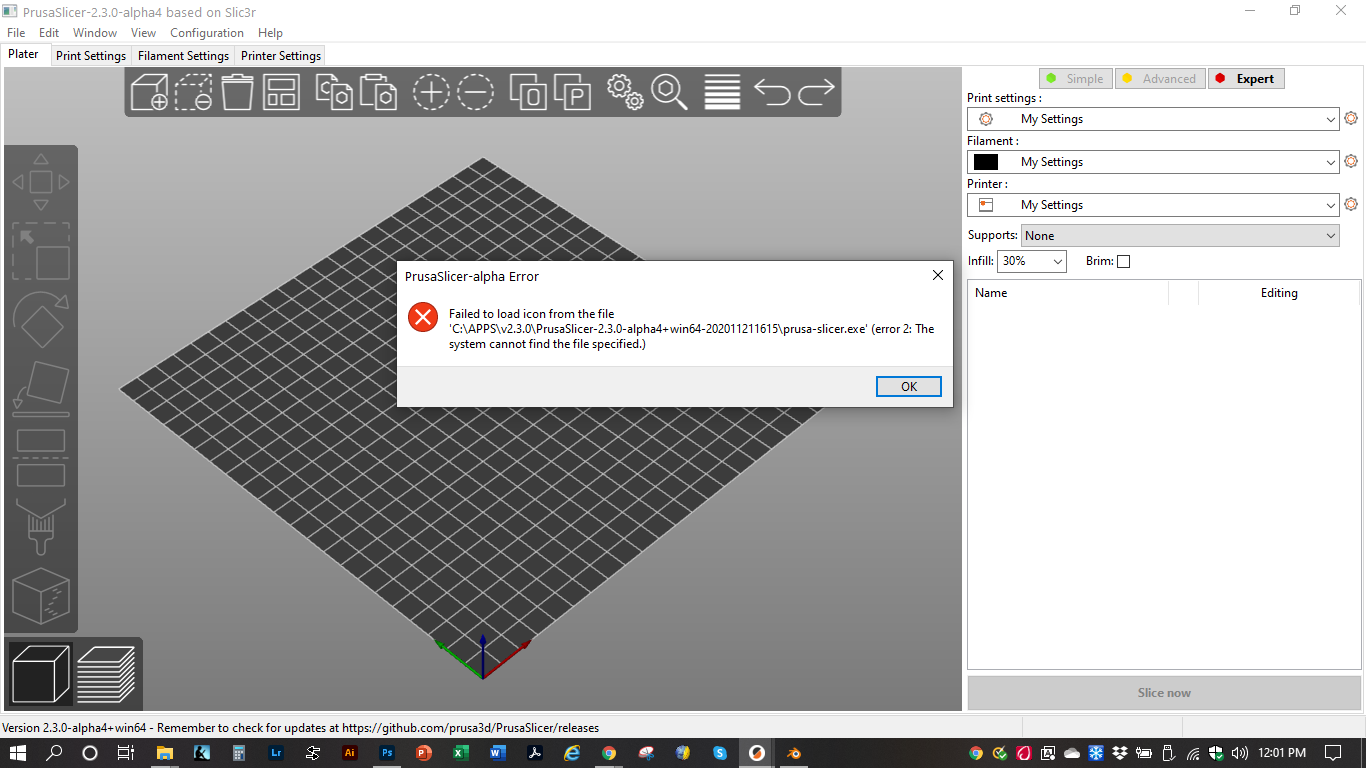Viewport: 1366px width, 768px height.
Task: Select the Move tool in left sidebar
Action: point(41,181)
